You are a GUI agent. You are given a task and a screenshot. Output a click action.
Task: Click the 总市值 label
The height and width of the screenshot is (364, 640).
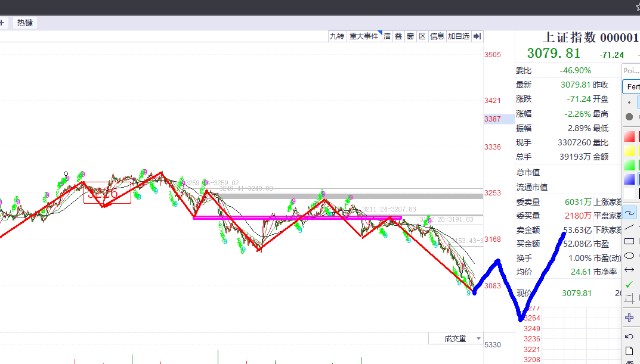(528, 173)
